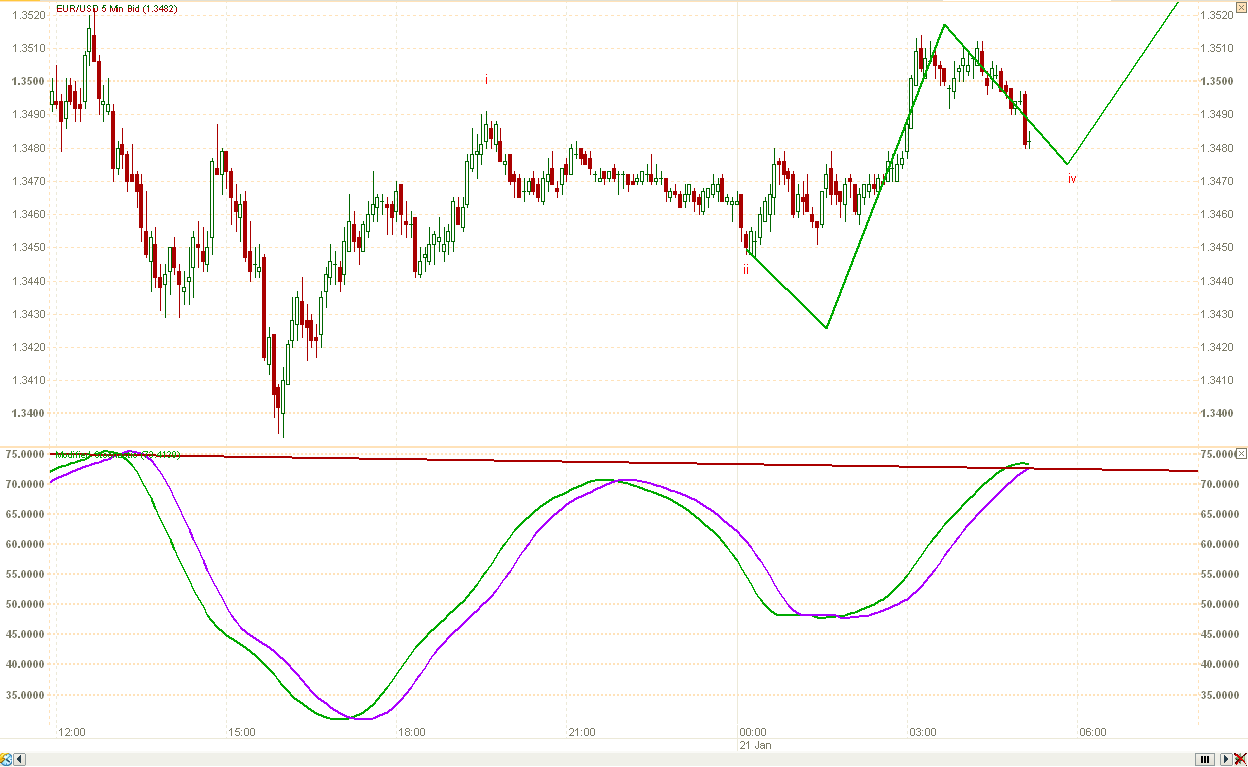Click the red wave label 'i'
Viewport: 1248px width, 767px height.
coord(487,79)
